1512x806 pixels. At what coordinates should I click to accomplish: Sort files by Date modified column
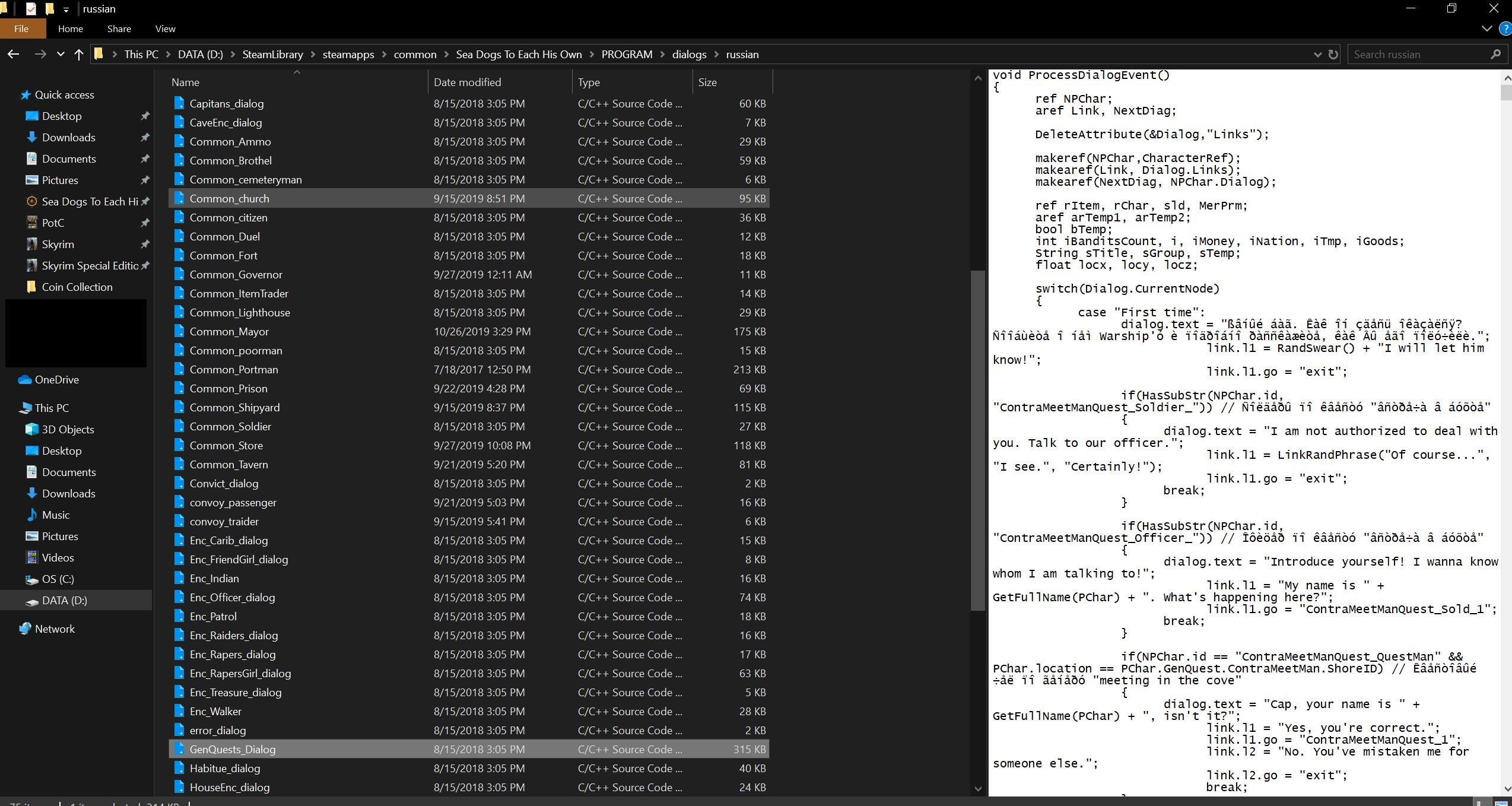pos(500,82)
